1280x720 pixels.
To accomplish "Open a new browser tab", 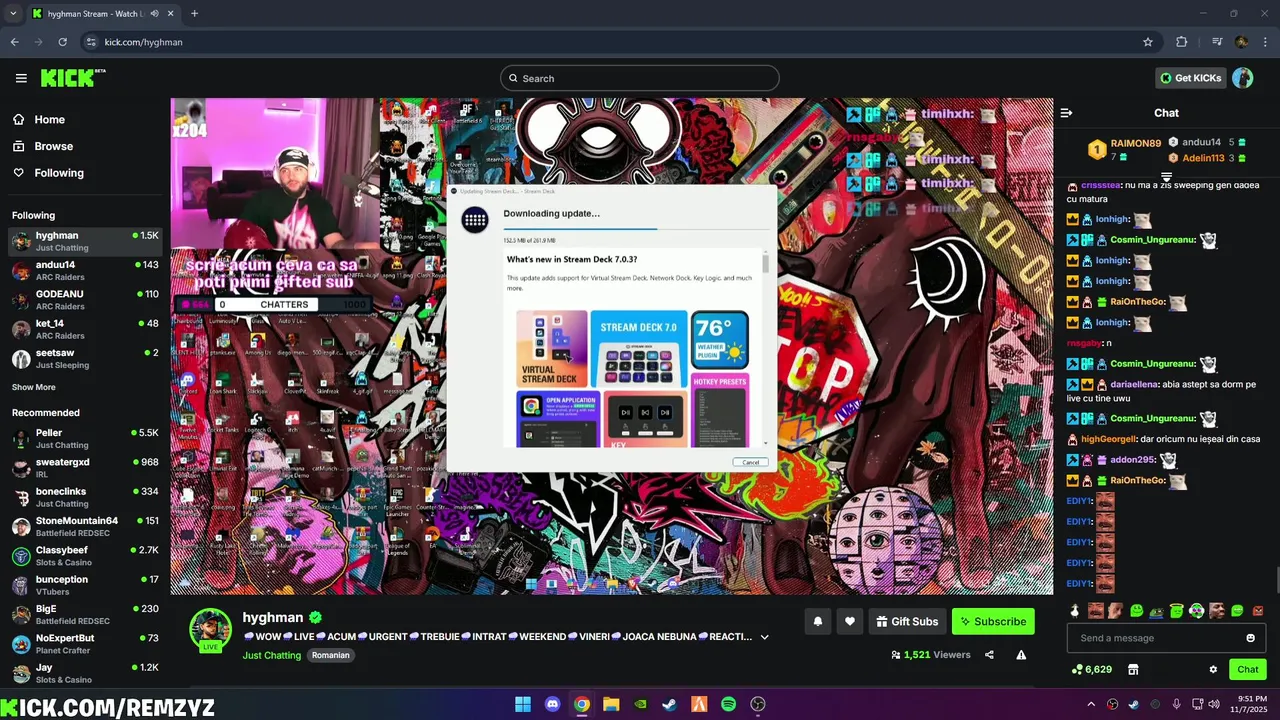I will 194,13.
